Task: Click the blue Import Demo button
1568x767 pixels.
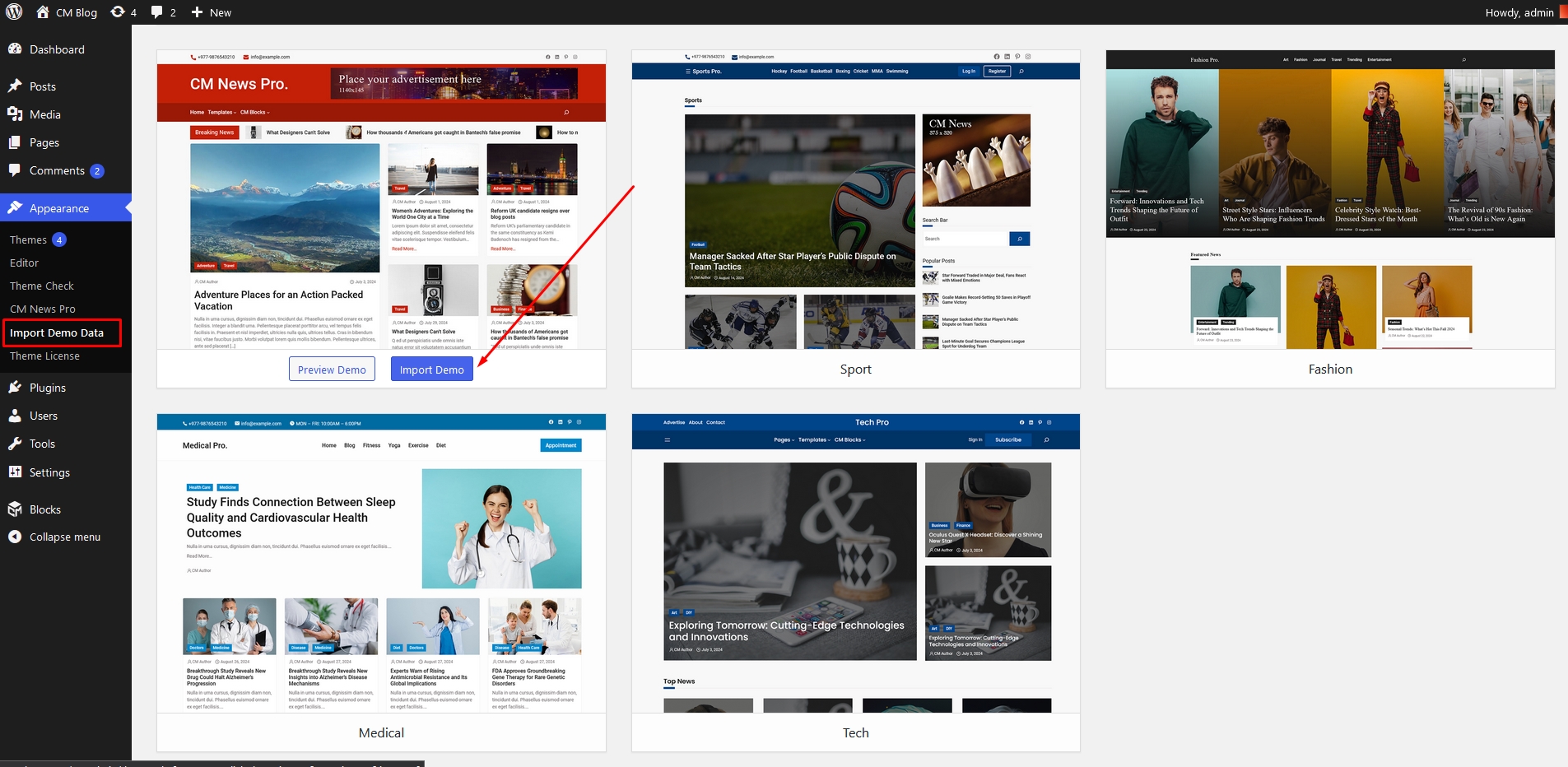Action: pyautogui.click(x=432, y=370)
